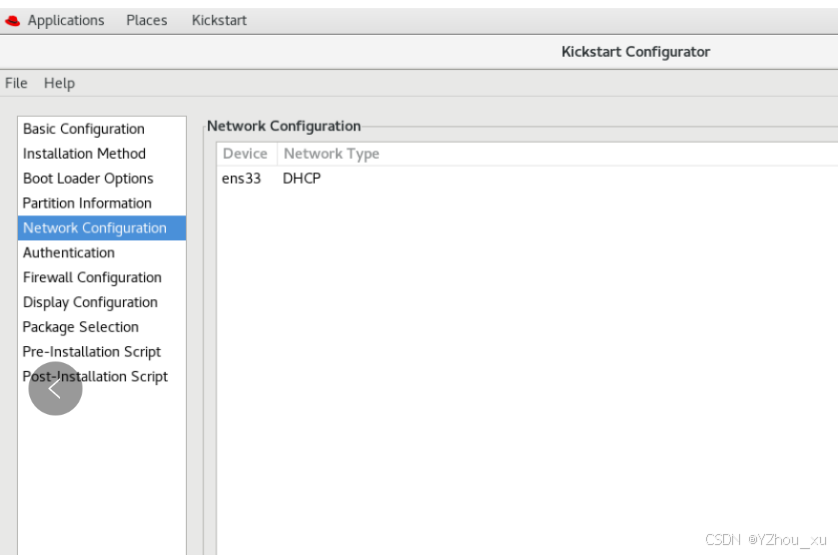The image size is (838, 555).
Task: Open Partition Information section
Action: 102,203
